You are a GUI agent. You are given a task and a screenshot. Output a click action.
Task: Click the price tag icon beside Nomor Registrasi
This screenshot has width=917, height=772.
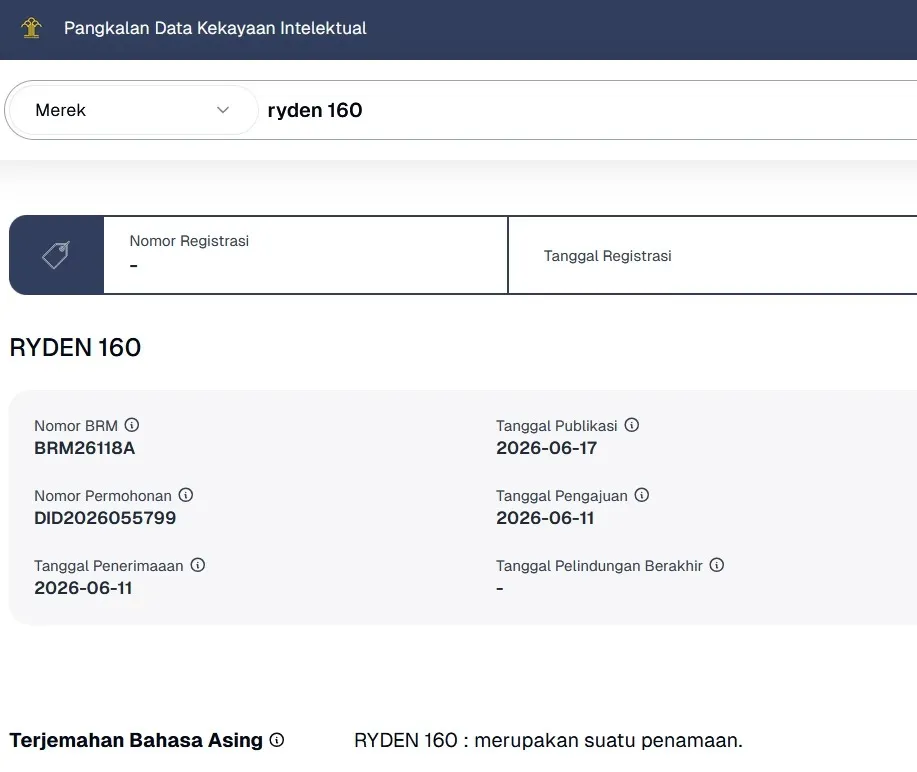click(56, 255)
